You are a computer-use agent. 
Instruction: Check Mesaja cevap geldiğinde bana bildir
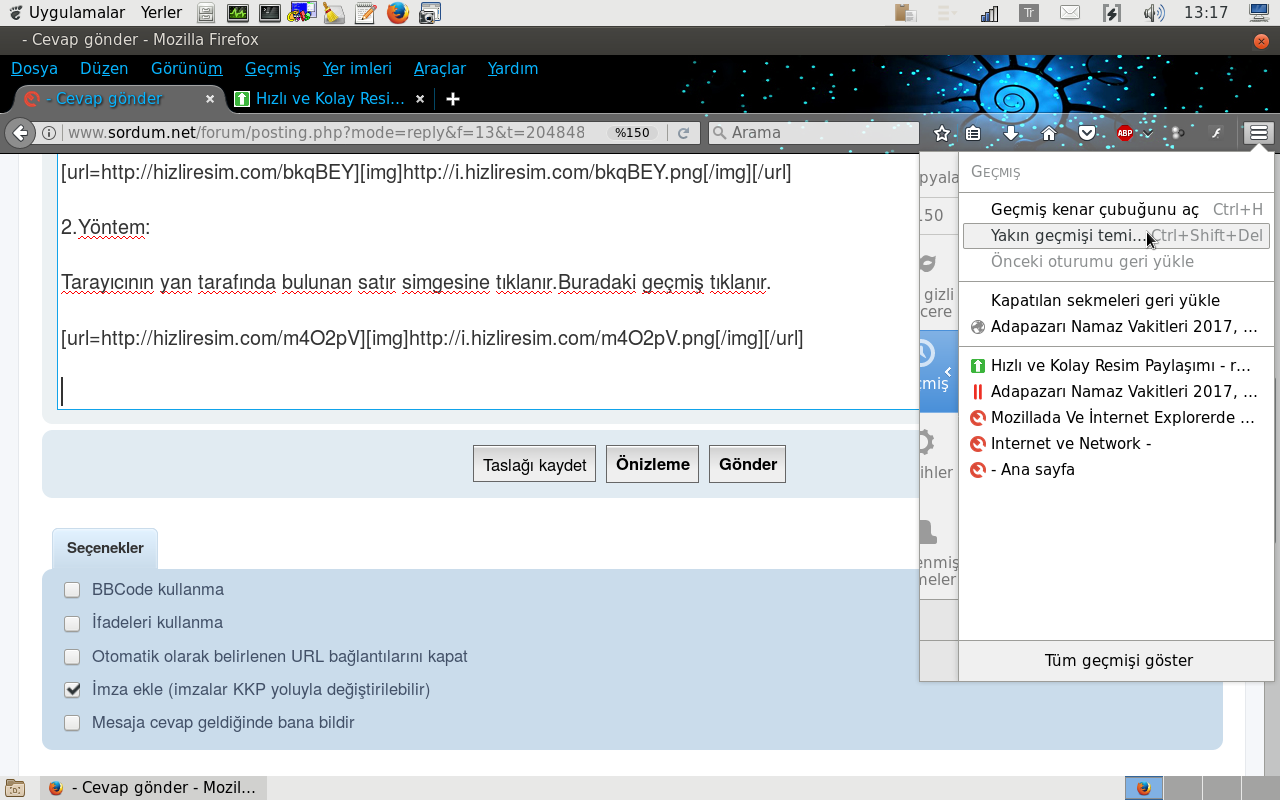(72, 723)
